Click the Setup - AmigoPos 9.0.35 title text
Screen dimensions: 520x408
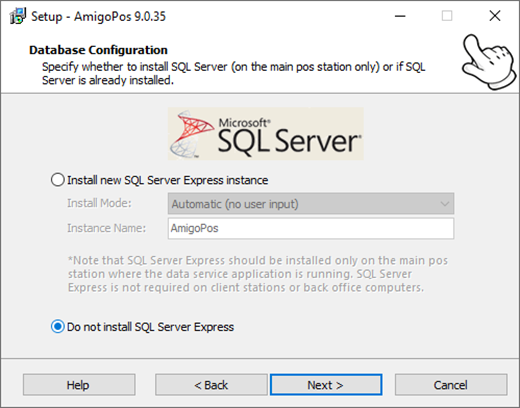(x=98, y=16)
